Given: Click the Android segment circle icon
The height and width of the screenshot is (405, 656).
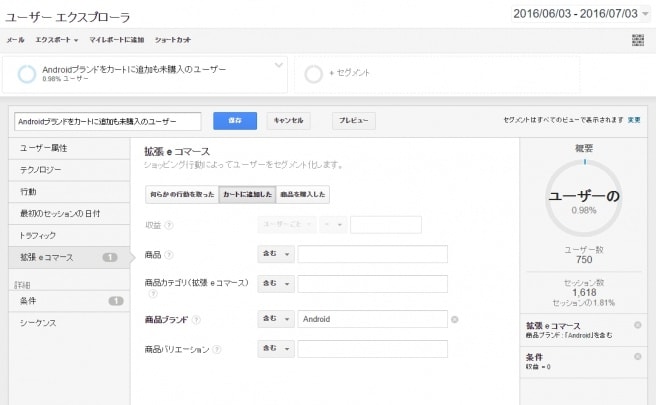Looking at the screenshot, I should (27, 74).
